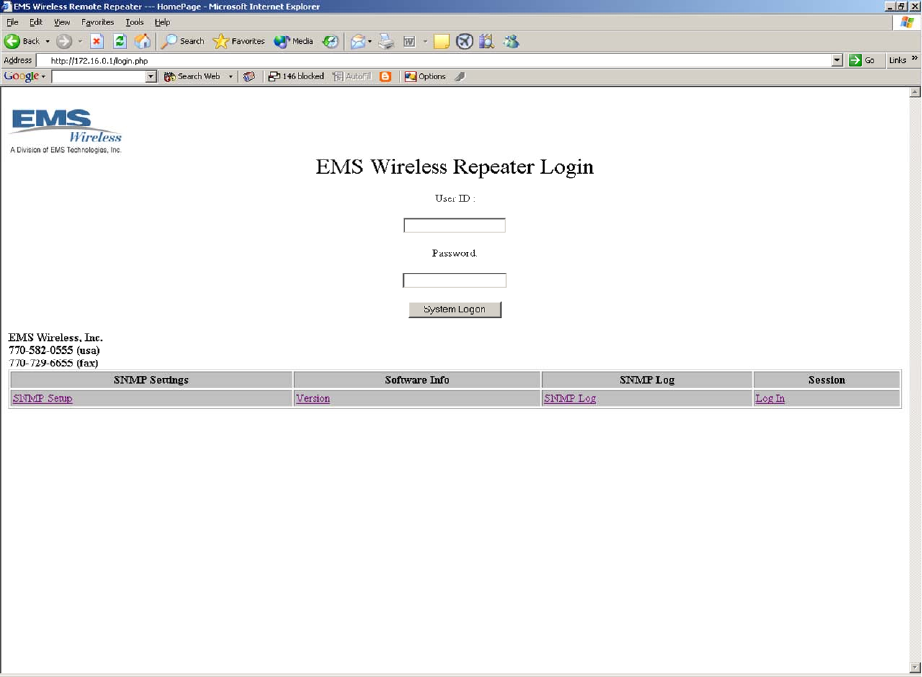Click the System Logon button
Screen dimensions: 922x677
455,309
